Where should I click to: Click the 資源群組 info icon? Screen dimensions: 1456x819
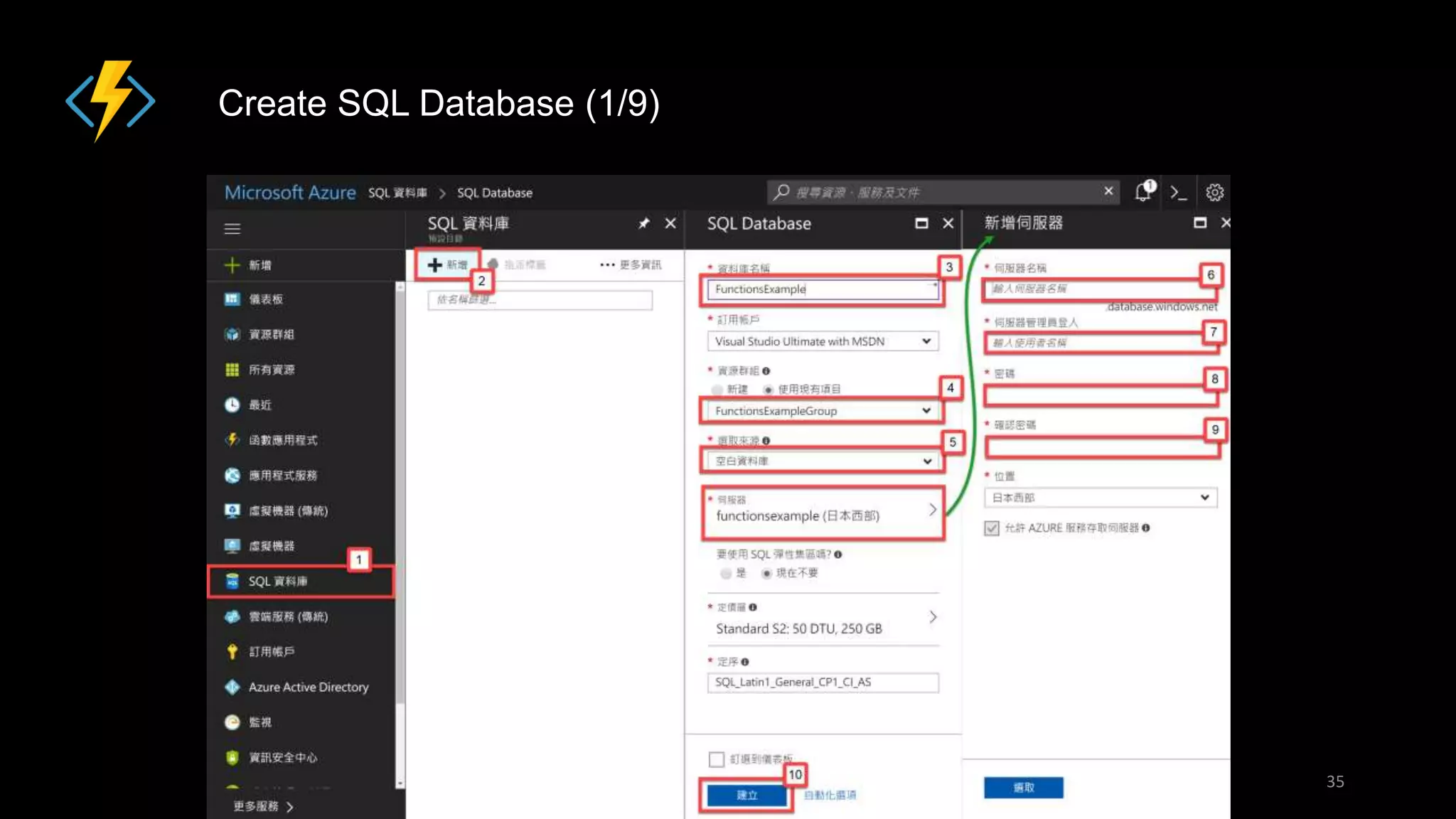click(x=766, y=371)
